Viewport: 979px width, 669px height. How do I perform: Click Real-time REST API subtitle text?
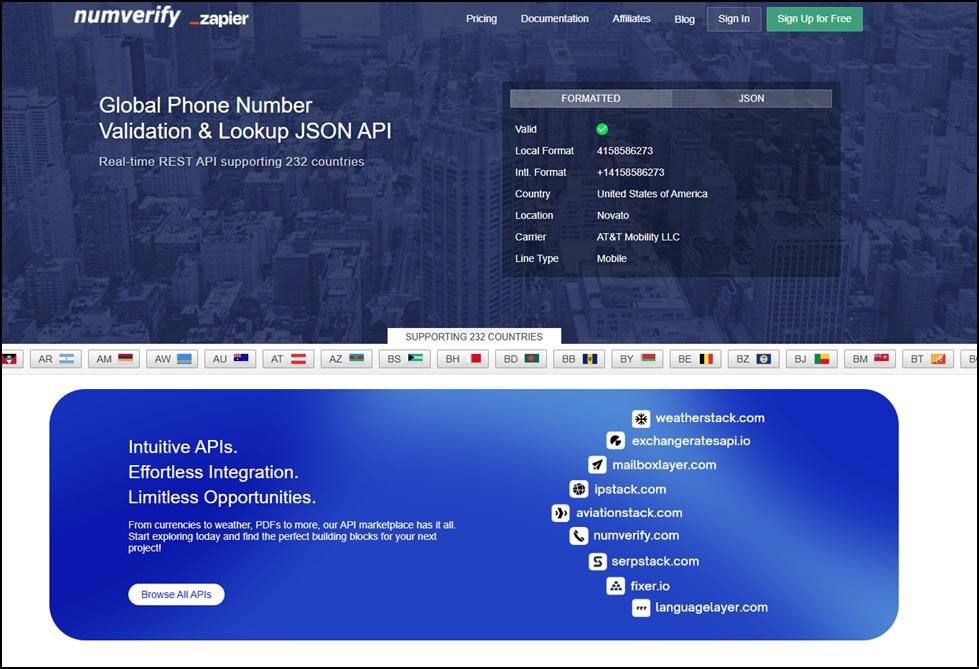[x=232, y=161]
